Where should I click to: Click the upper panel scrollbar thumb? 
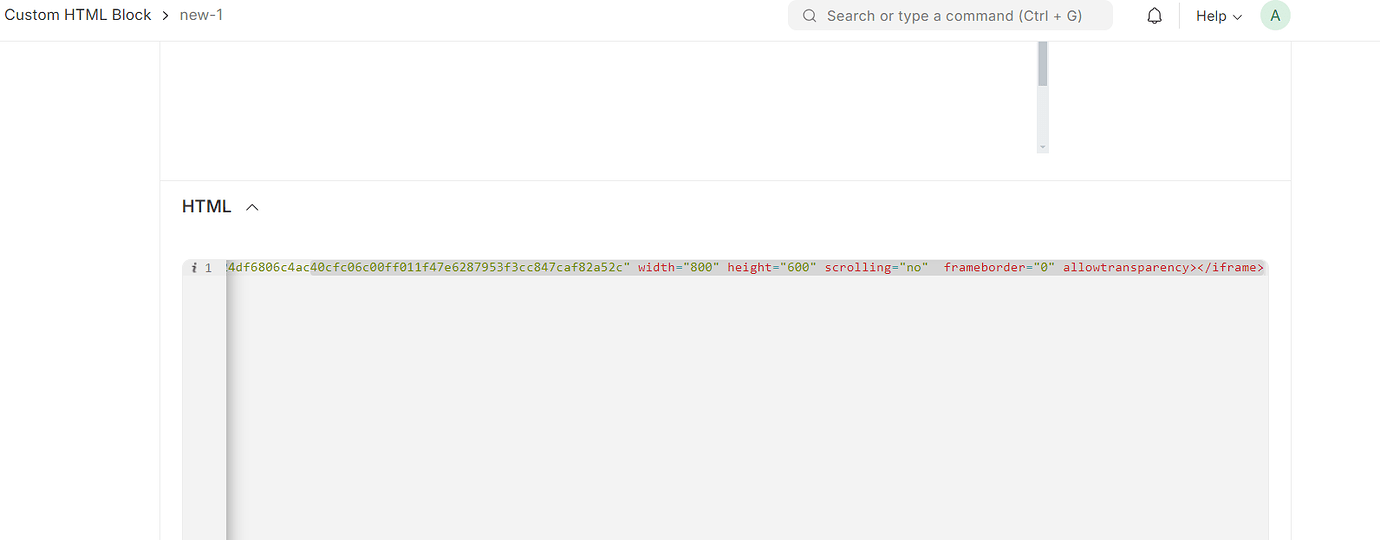(x=1042, y=64)
